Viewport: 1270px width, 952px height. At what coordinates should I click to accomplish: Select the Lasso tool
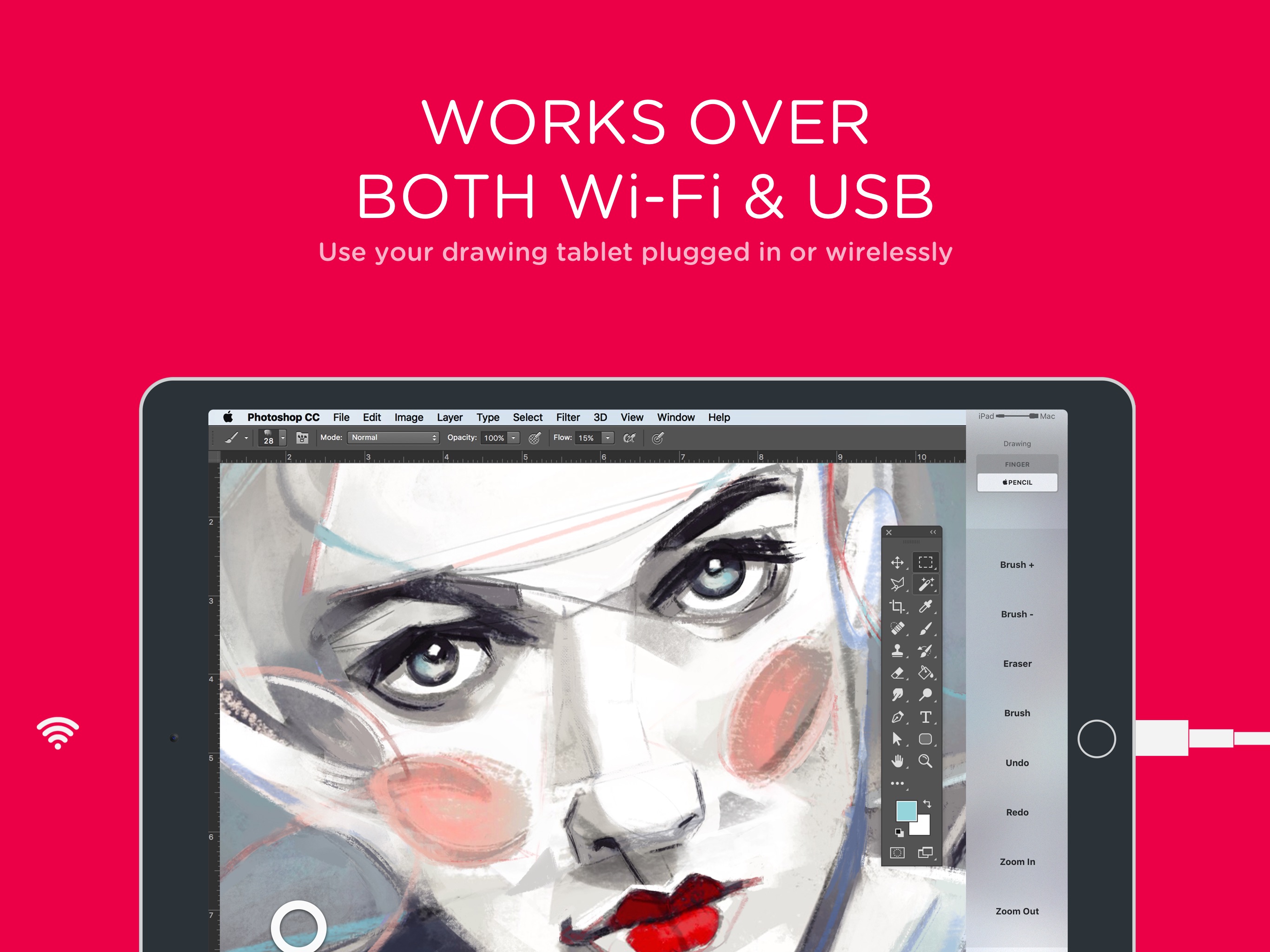coord(901,582)
